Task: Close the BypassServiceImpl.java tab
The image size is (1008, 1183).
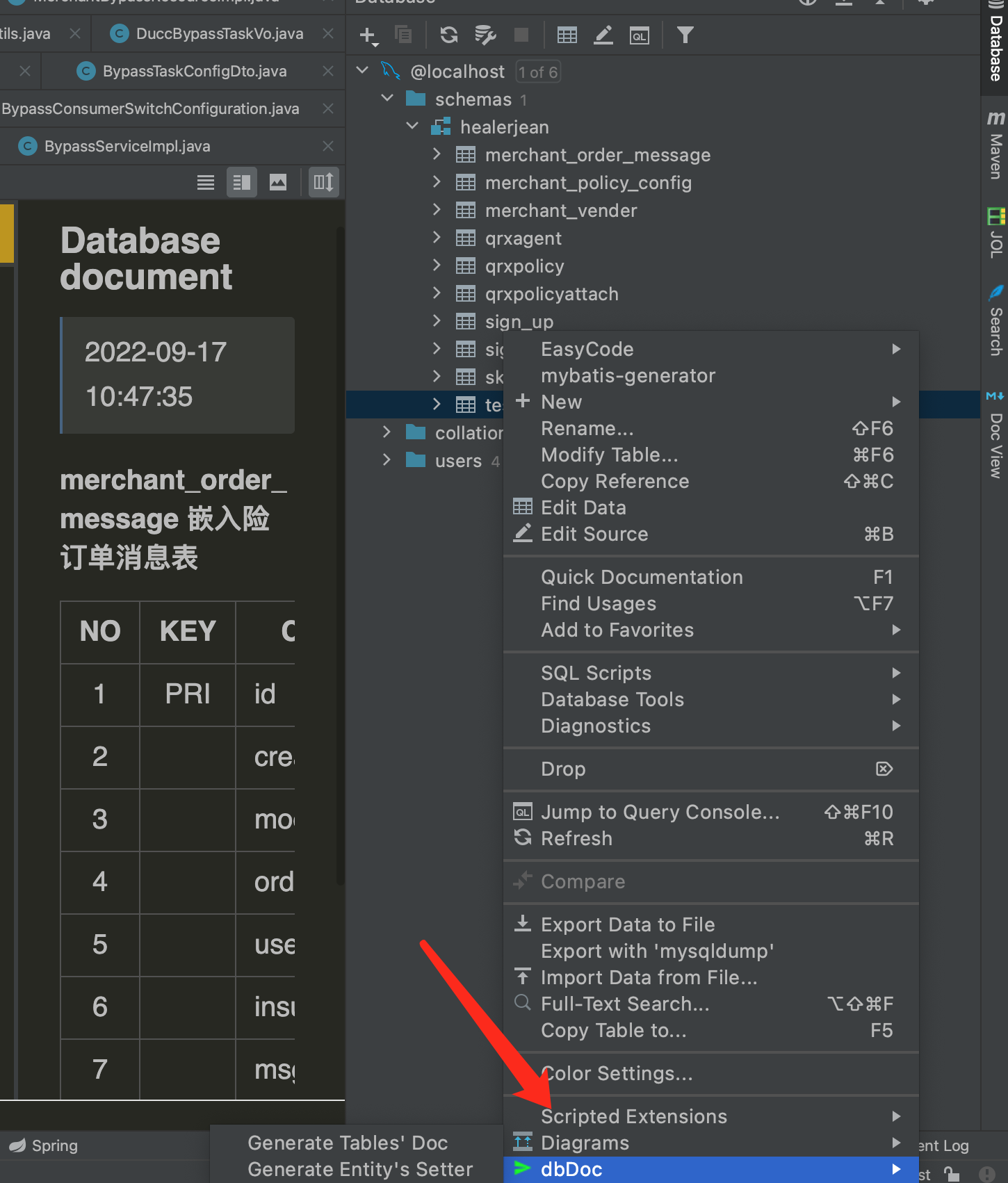Action: [328, 146]
